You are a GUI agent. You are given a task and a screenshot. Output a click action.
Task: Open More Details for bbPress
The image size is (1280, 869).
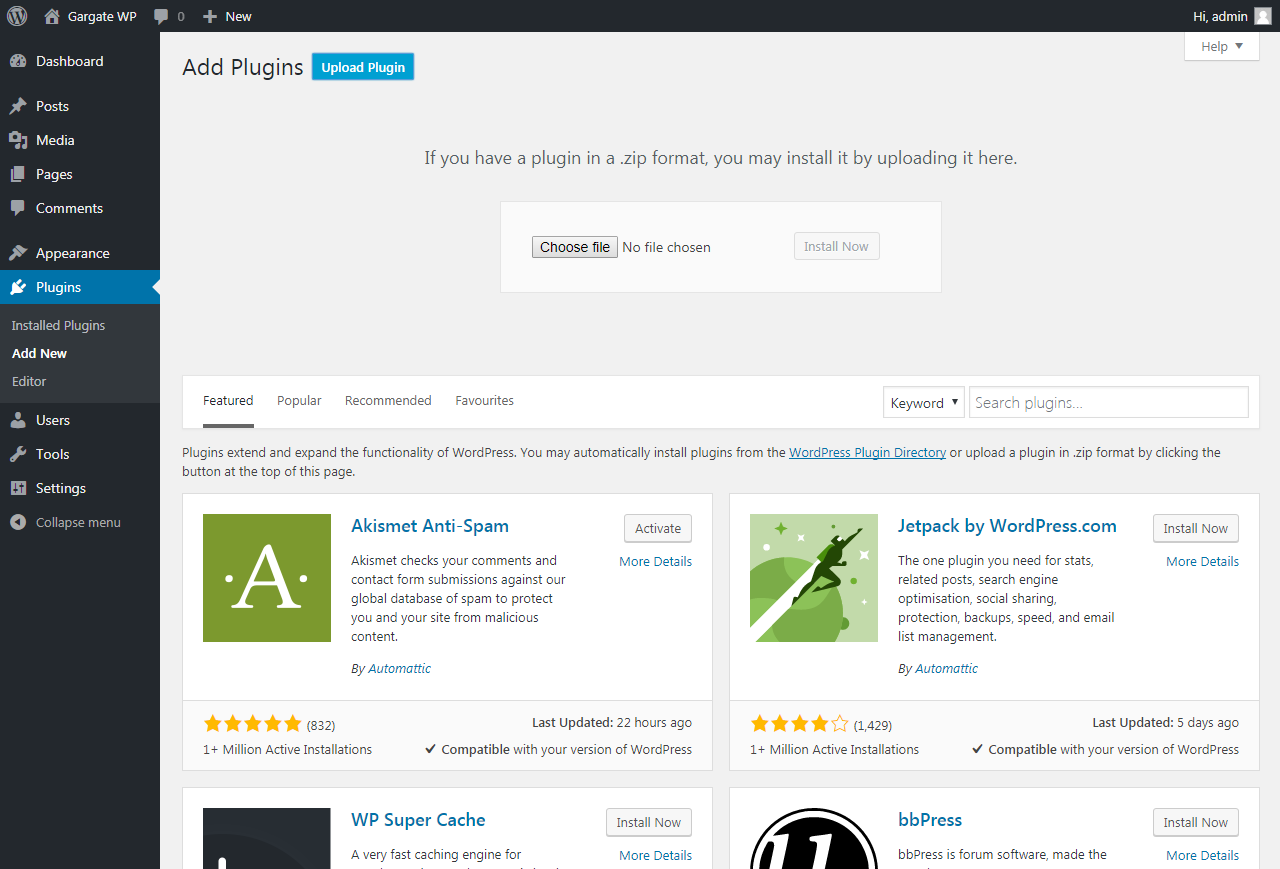pyautogui.click(x=1202, y=855)
